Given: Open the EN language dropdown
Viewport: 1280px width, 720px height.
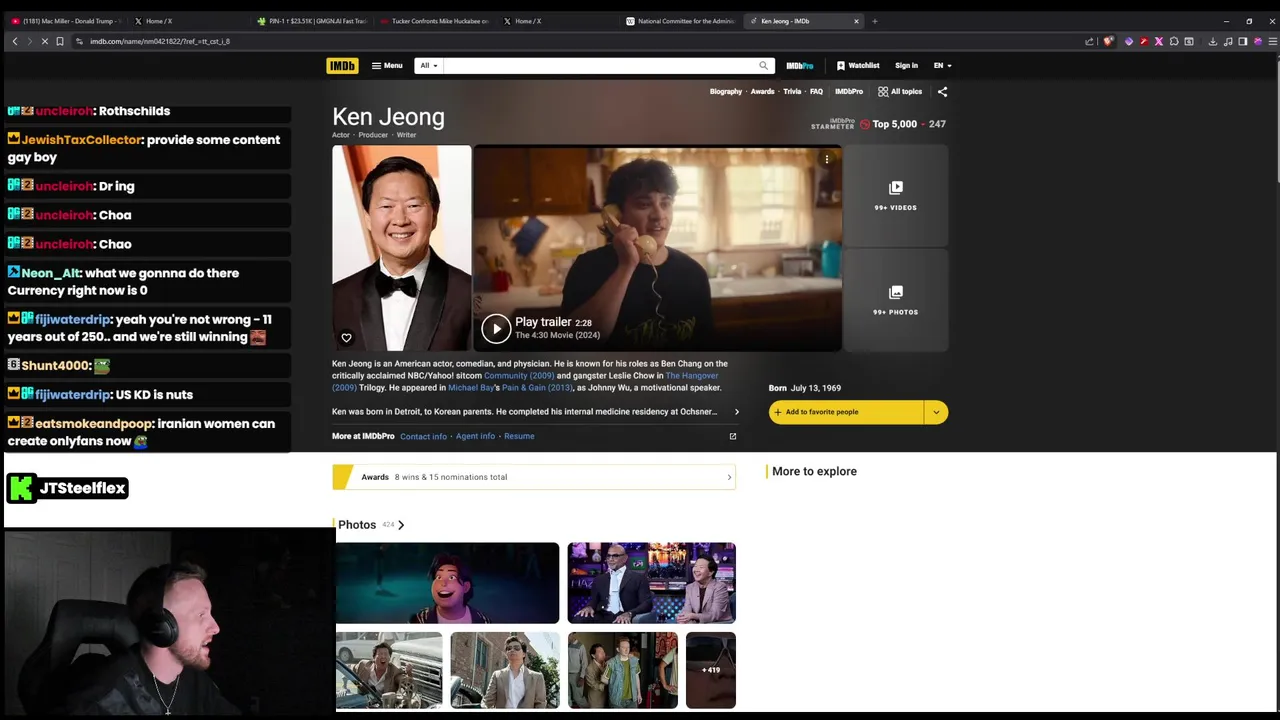Looking at the screenshot, I should pos(942,66).
